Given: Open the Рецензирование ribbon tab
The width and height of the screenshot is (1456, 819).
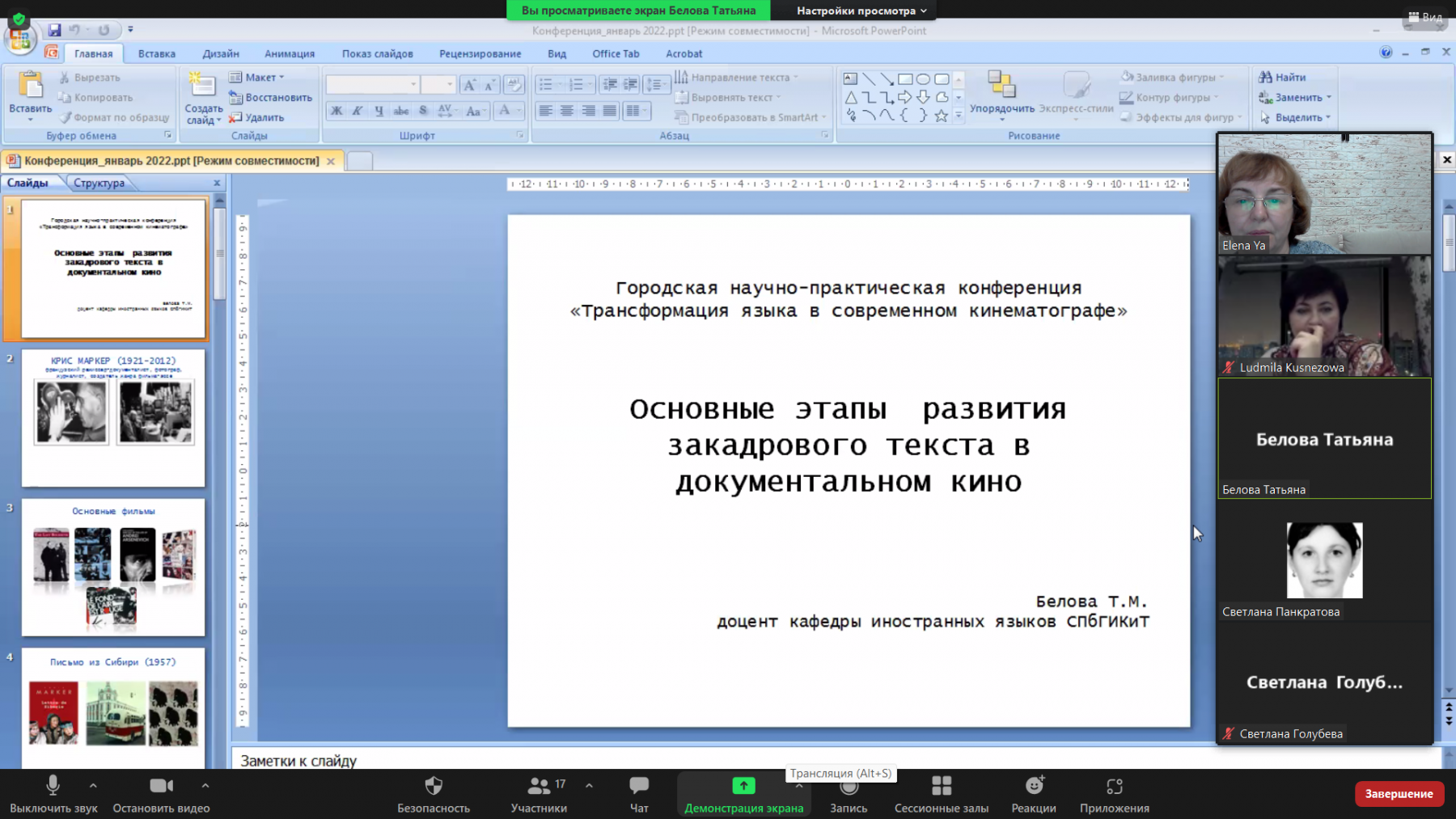Looking at the screenshot, I should tap(480, 53).
